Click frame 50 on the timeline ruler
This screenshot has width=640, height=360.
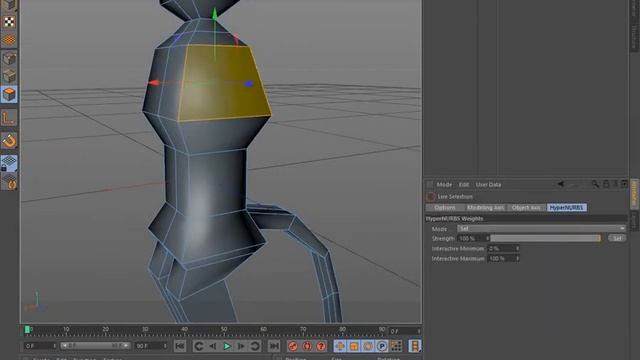tap(224, 329)
